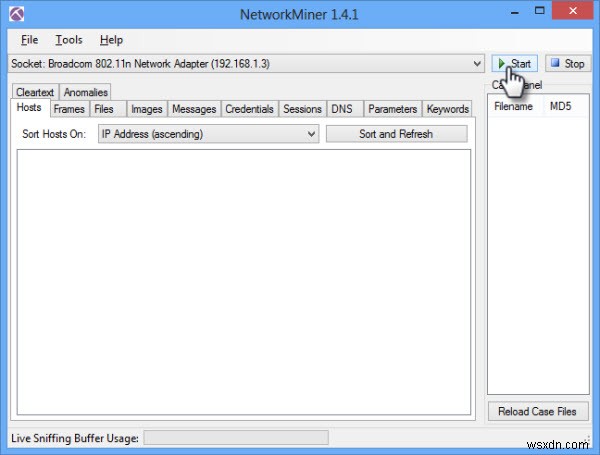
Task: Open the Help menu
Action: pyautogui.click(x=111, y=40)
